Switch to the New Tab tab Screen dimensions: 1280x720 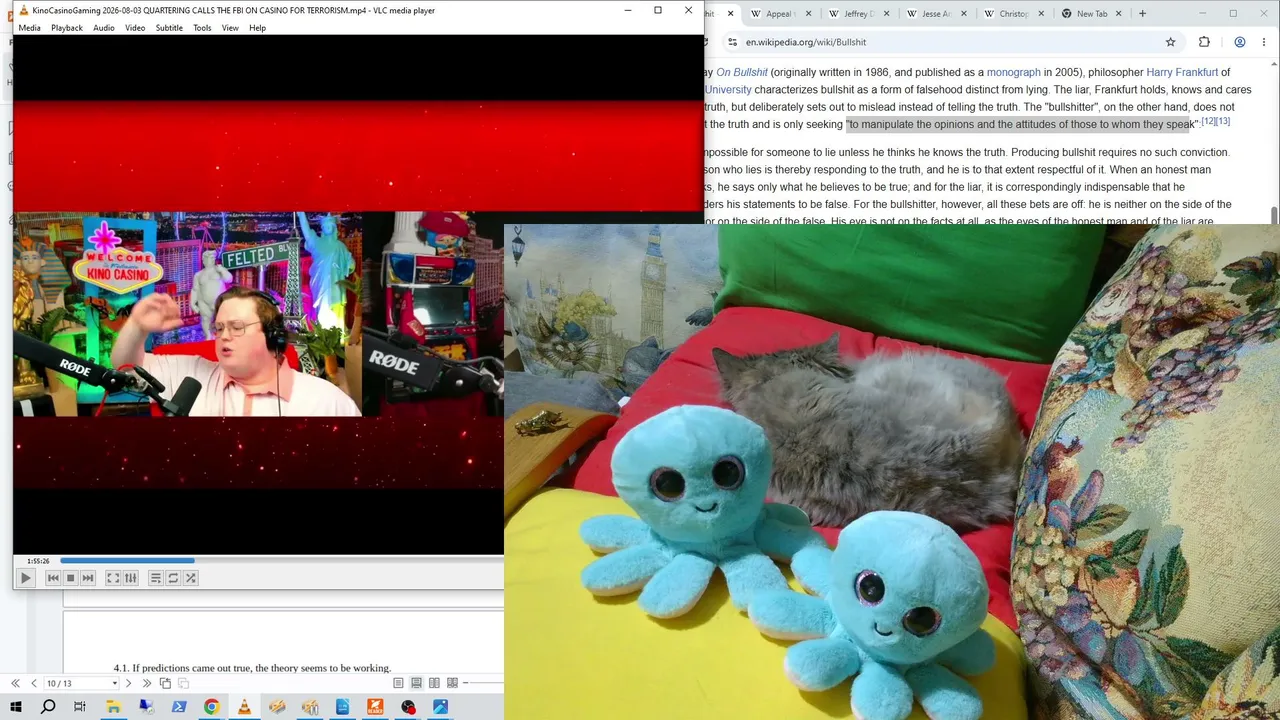coord(1092,14)
